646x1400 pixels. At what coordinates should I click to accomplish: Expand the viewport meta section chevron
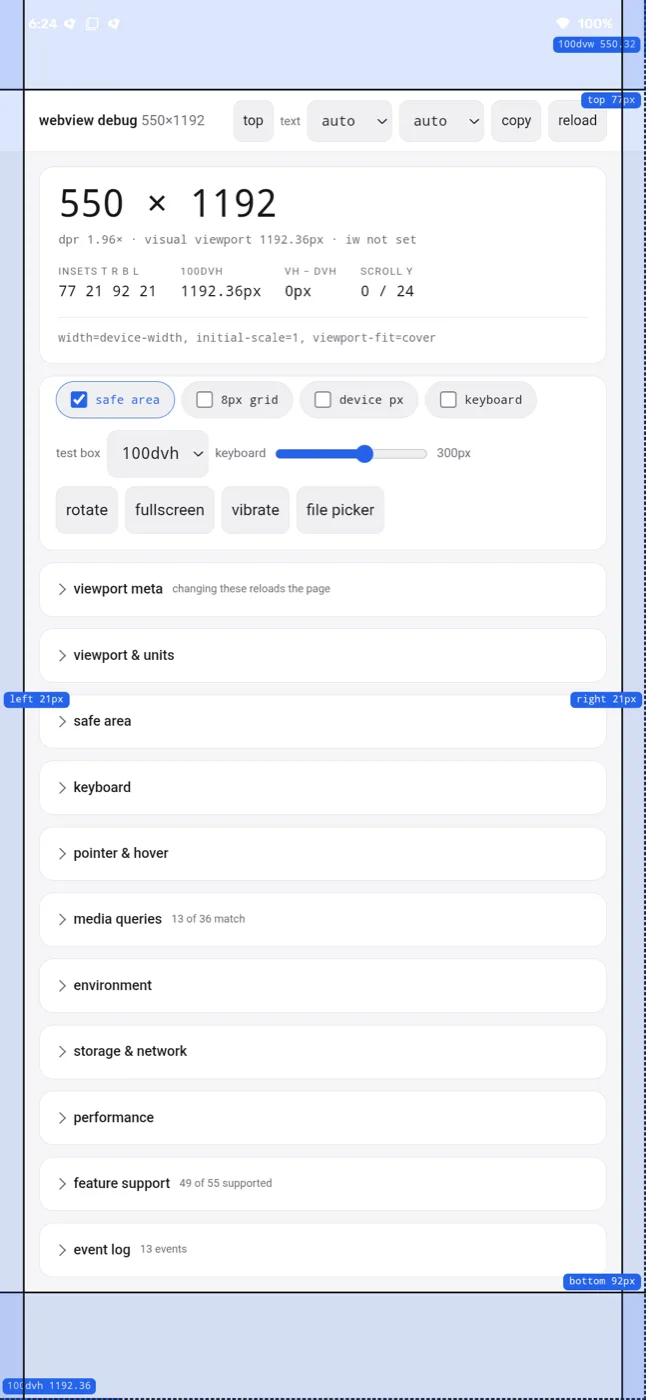pyautogui.click(x=62, y=589)
